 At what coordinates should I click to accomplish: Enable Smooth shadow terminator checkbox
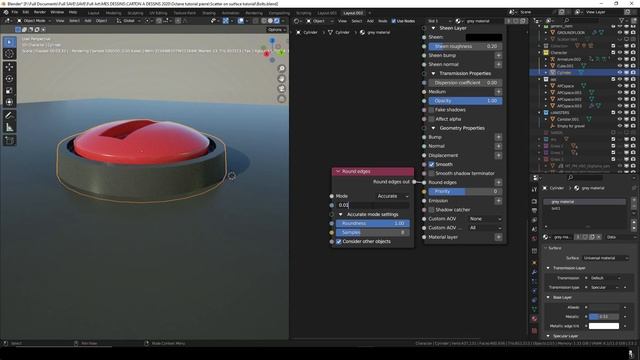[x=431, y=173]
